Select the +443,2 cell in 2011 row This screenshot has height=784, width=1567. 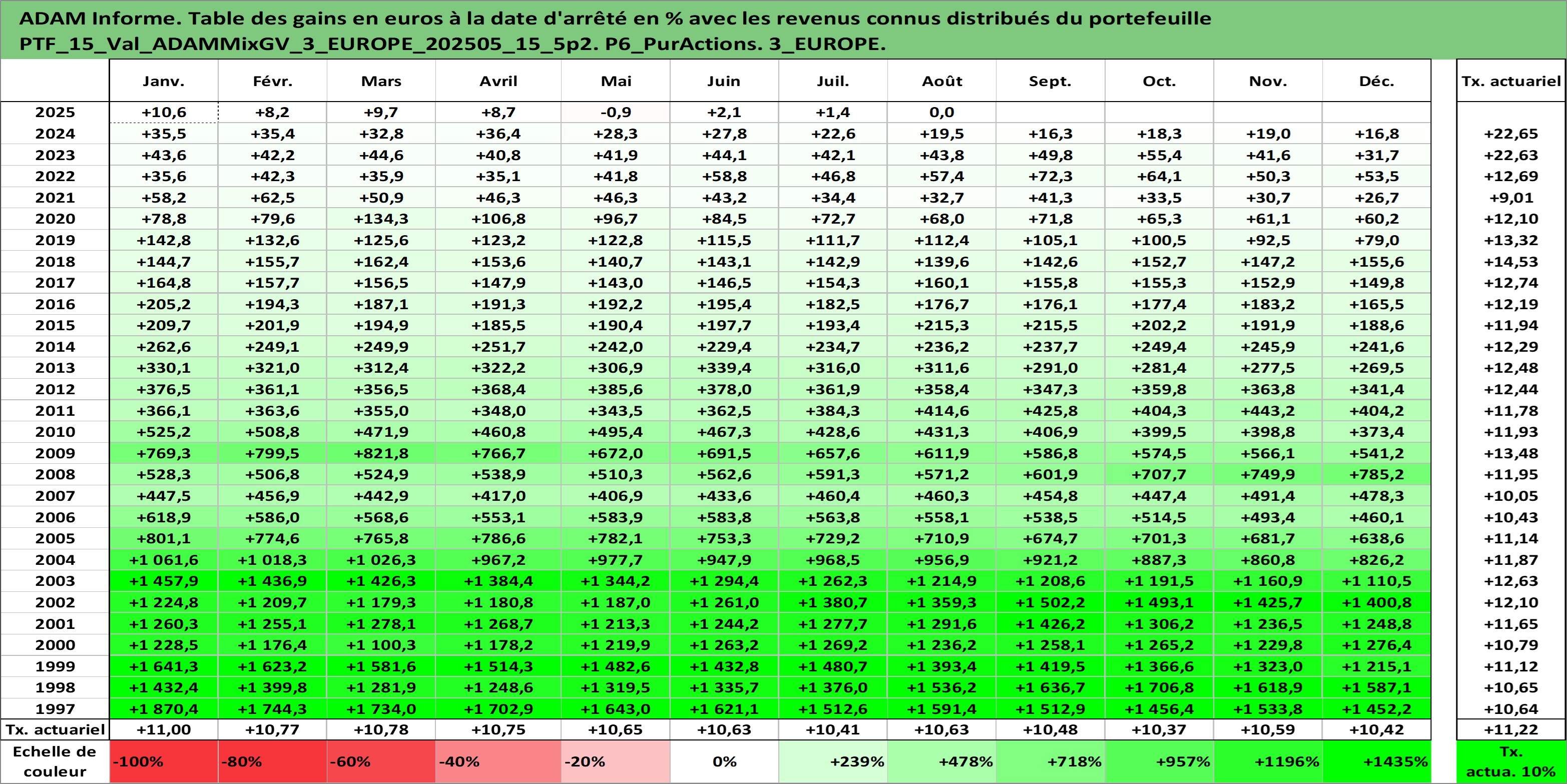pyautogui.click(x=1268, y=411)
